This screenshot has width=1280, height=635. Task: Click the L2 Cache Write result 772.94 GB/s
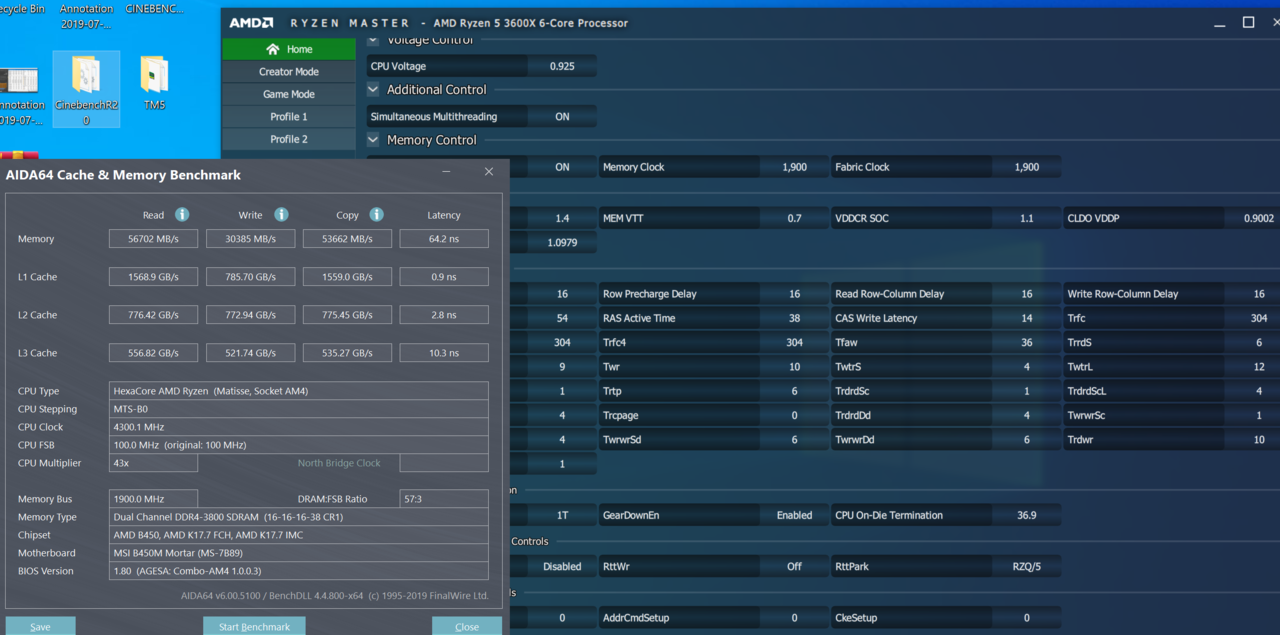250,315
